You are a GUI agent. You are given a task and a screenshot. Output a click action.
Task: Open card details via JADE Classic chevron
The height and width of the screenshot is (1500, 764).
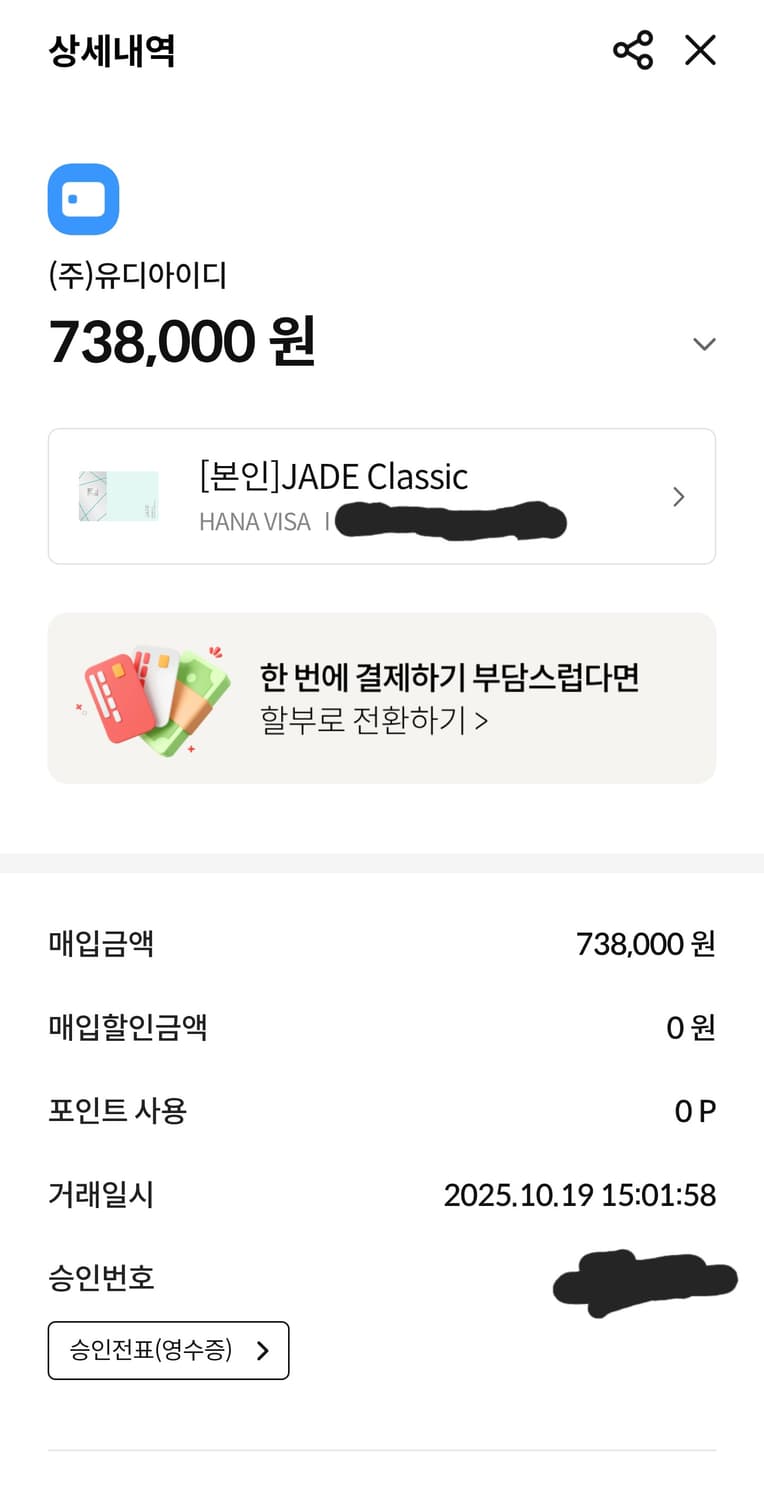tap(678, 497)
